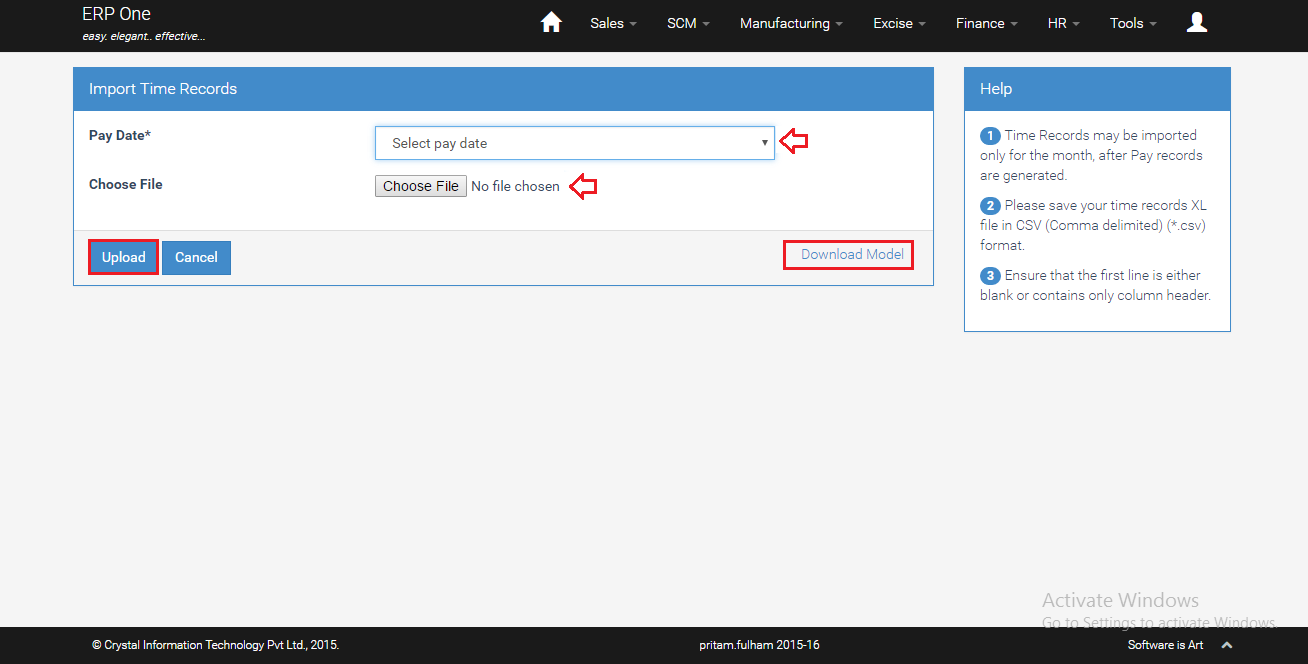Click the ERP One logo
This screenshot has width=1308, height=664.
(117, 15)
